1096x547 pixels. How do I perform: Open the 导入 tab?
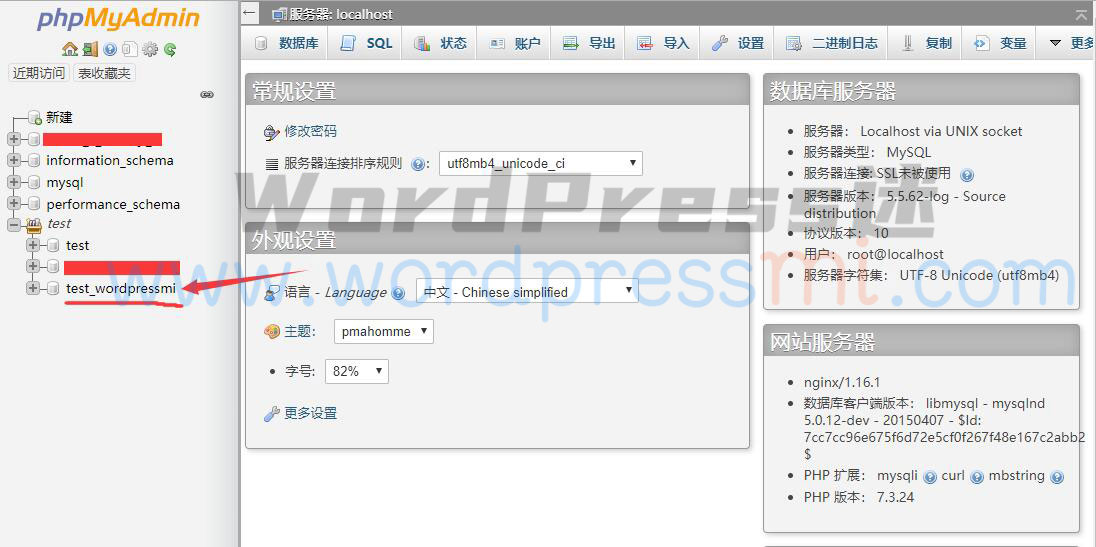[663, 43]
